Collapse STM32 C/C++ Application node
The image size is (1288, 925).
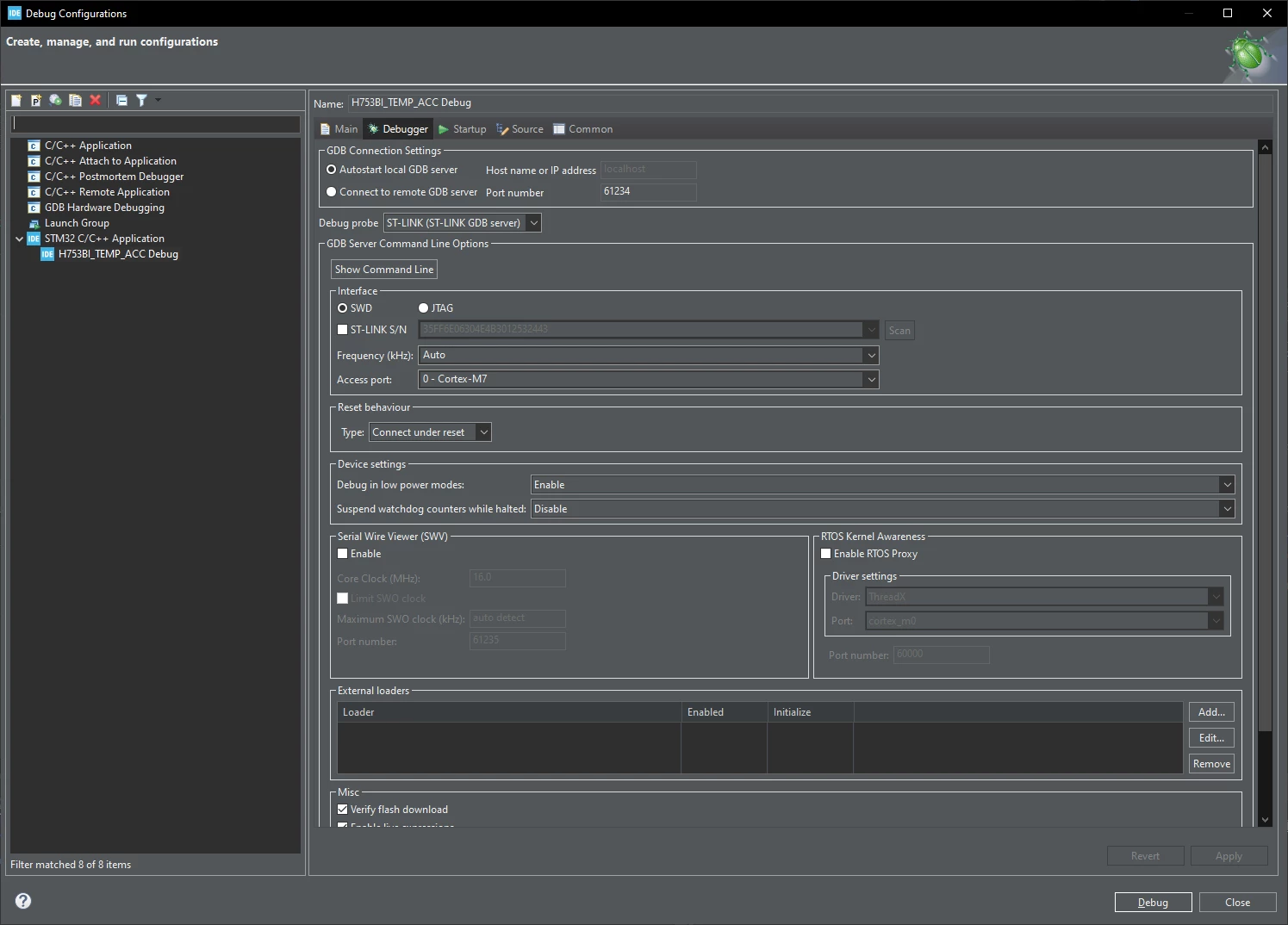[x=19, y=239]
